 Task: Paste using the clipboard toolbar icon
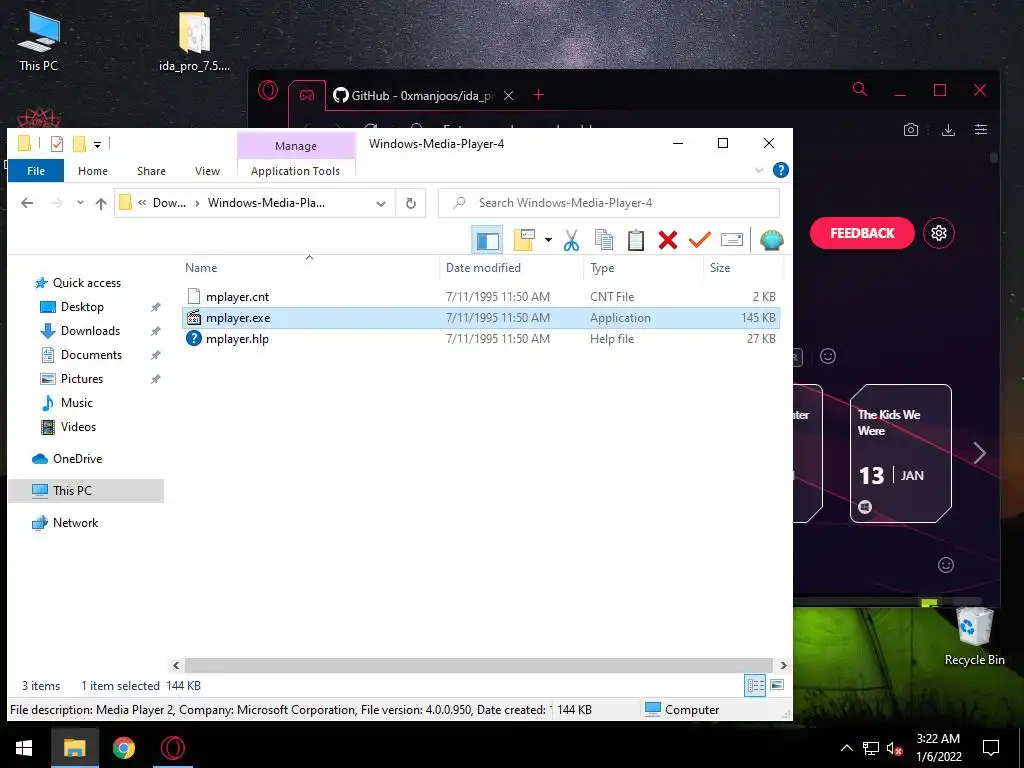point(635,240)
